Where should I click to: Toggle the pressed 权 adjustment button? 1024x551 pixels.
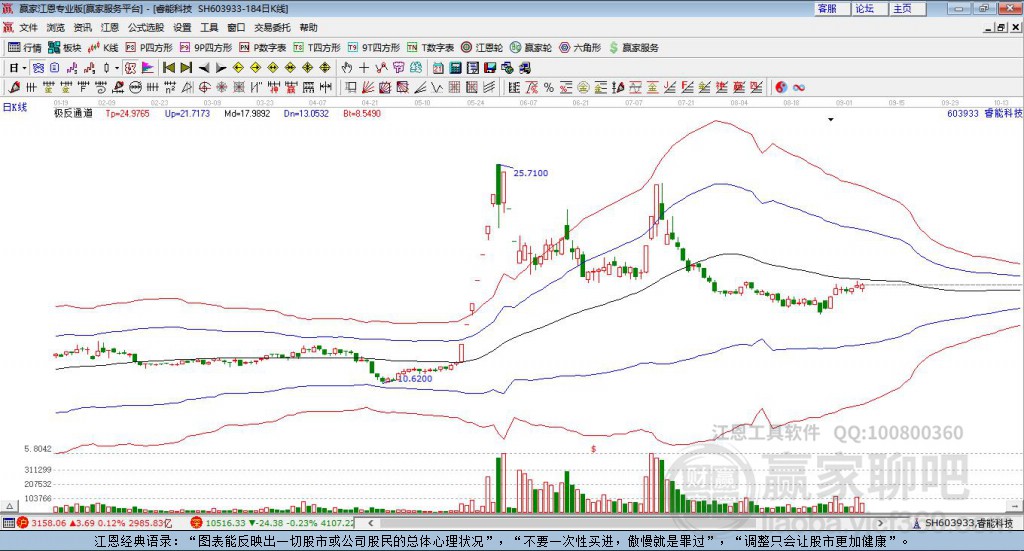coord(130,68)
